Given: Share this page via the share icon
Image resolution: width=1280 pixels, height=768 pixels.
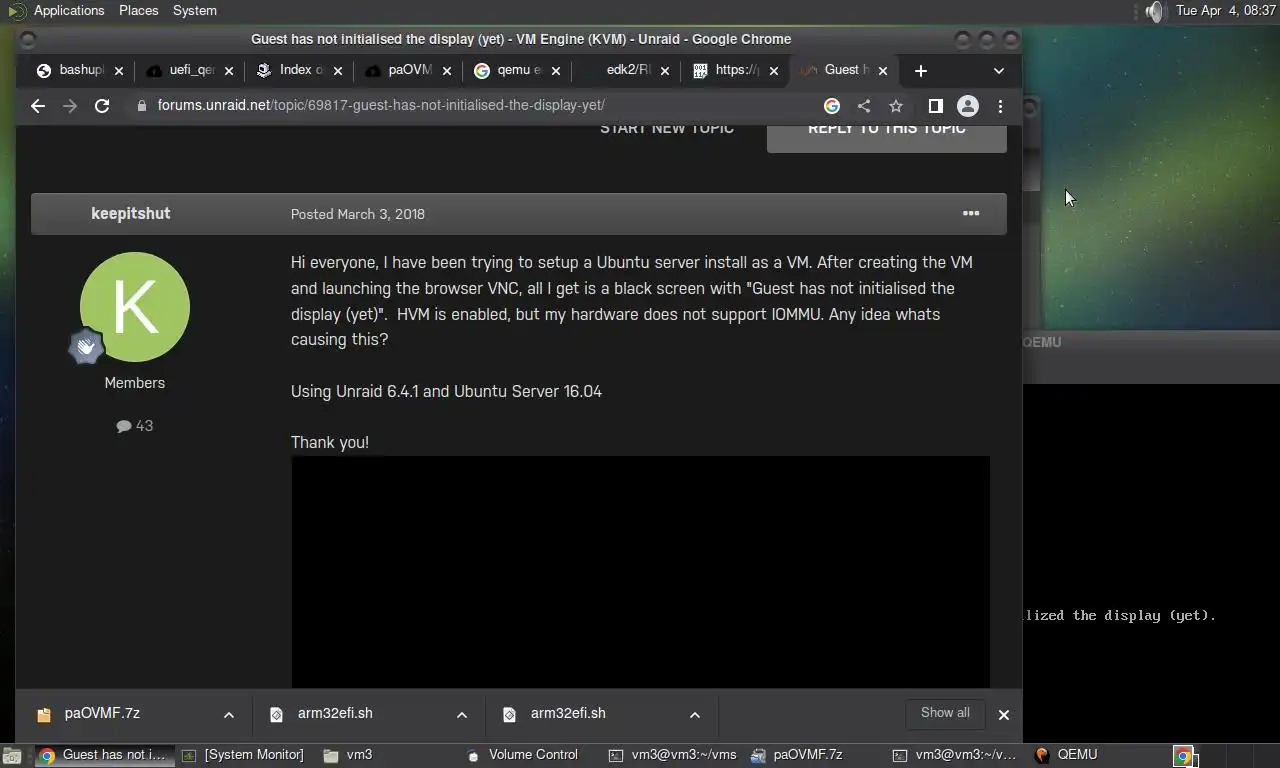Looking at the screenshot, I should [x=864, y=105].
